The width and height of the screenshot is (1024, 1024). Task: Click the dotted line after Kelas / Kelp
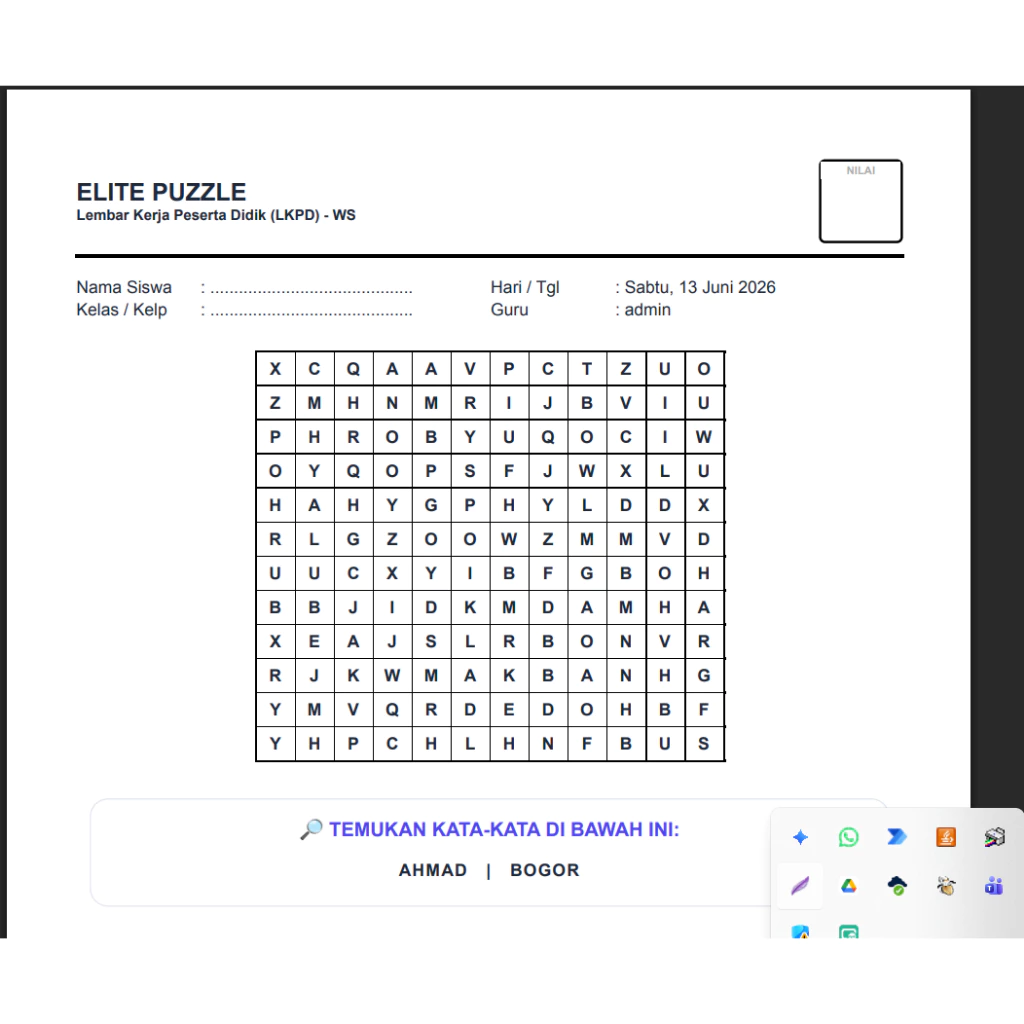click(x=311, y=311)
